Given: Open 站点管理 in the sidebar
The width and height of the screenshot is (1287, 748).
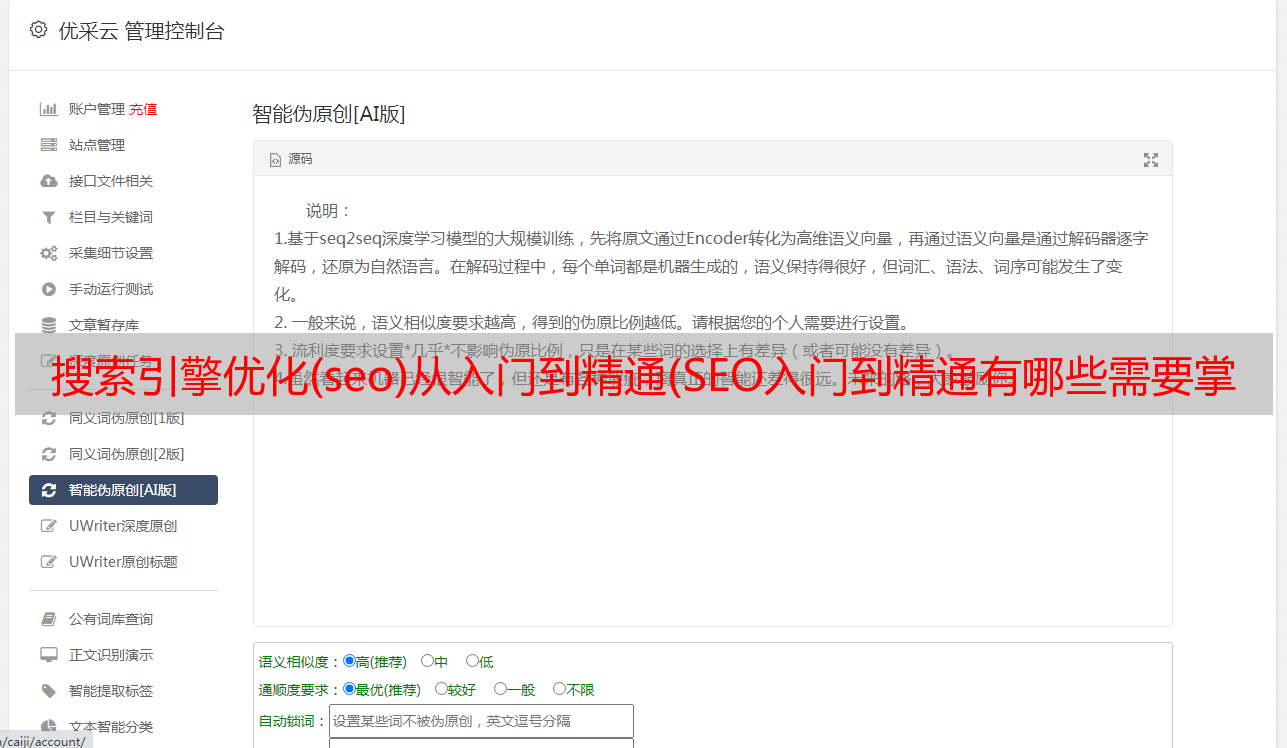Looking at the screenshot, I should [97, 145].
